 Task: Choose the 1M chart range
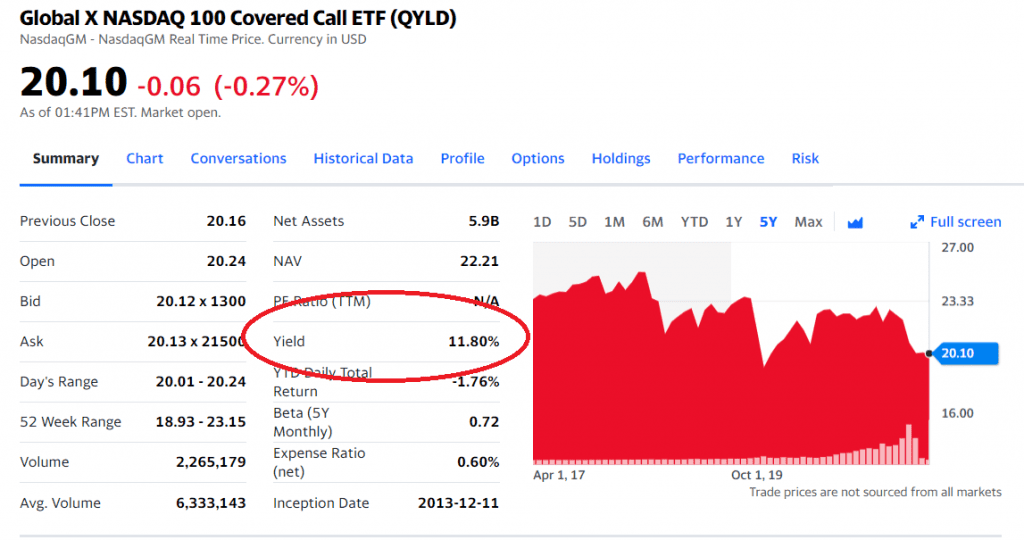point(614,222)
